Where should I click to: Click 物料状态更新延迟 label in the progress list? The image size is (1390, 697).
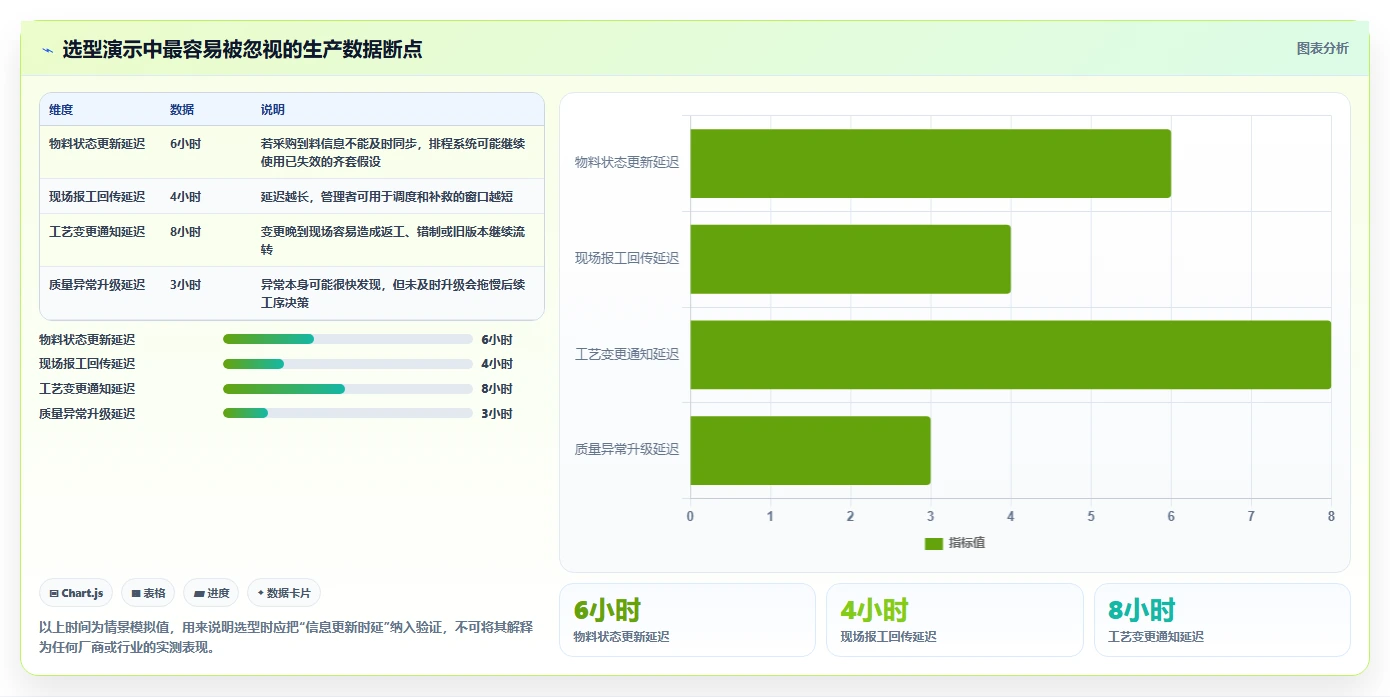point(87,340)
